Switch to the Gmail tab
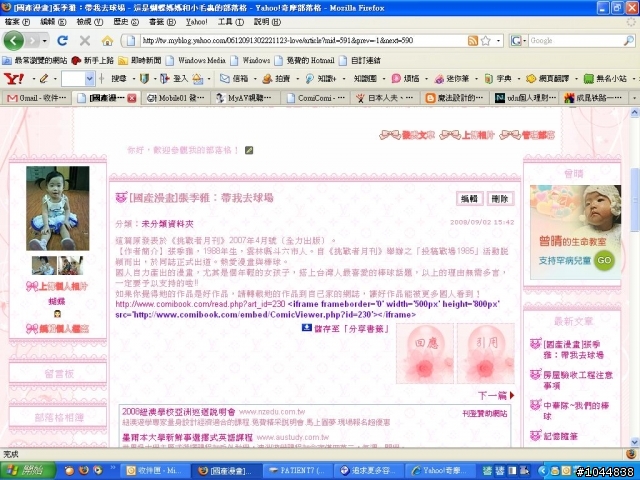The height and width of the screenshot is (480, 640). coord(37,98)
